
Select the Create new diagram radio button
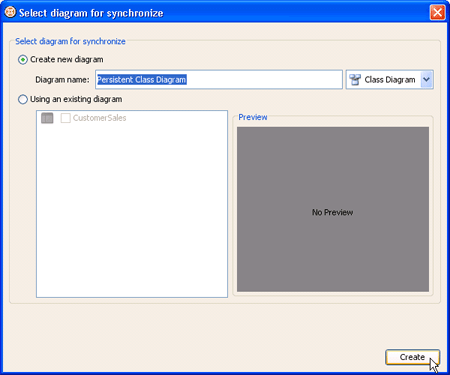click(23, 60)
